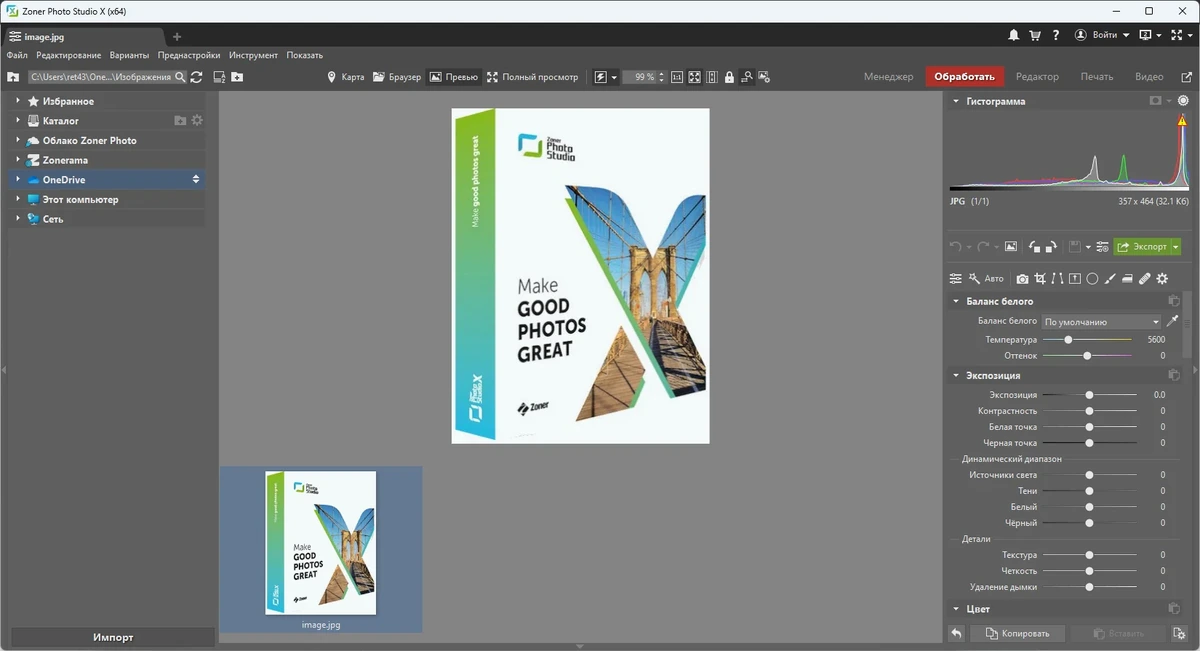1200x651 pixels.
Task: Pick white balance with the eyedropper
Action: click(x=1173, y=322)
